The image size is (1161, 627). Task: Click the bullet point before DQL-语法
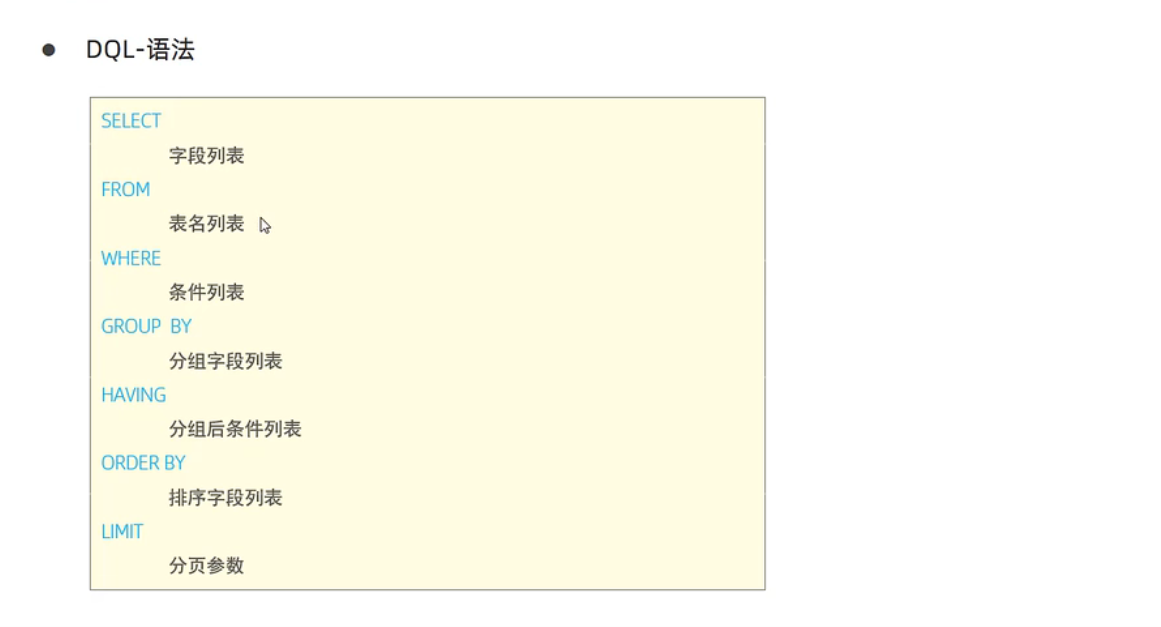[48, 51]
